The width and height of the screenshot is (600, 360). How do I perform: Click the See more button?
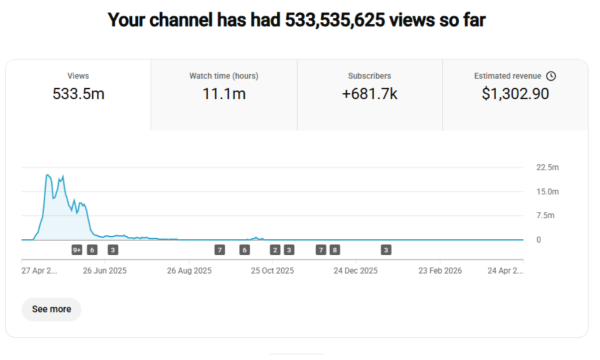click(51, 309)
